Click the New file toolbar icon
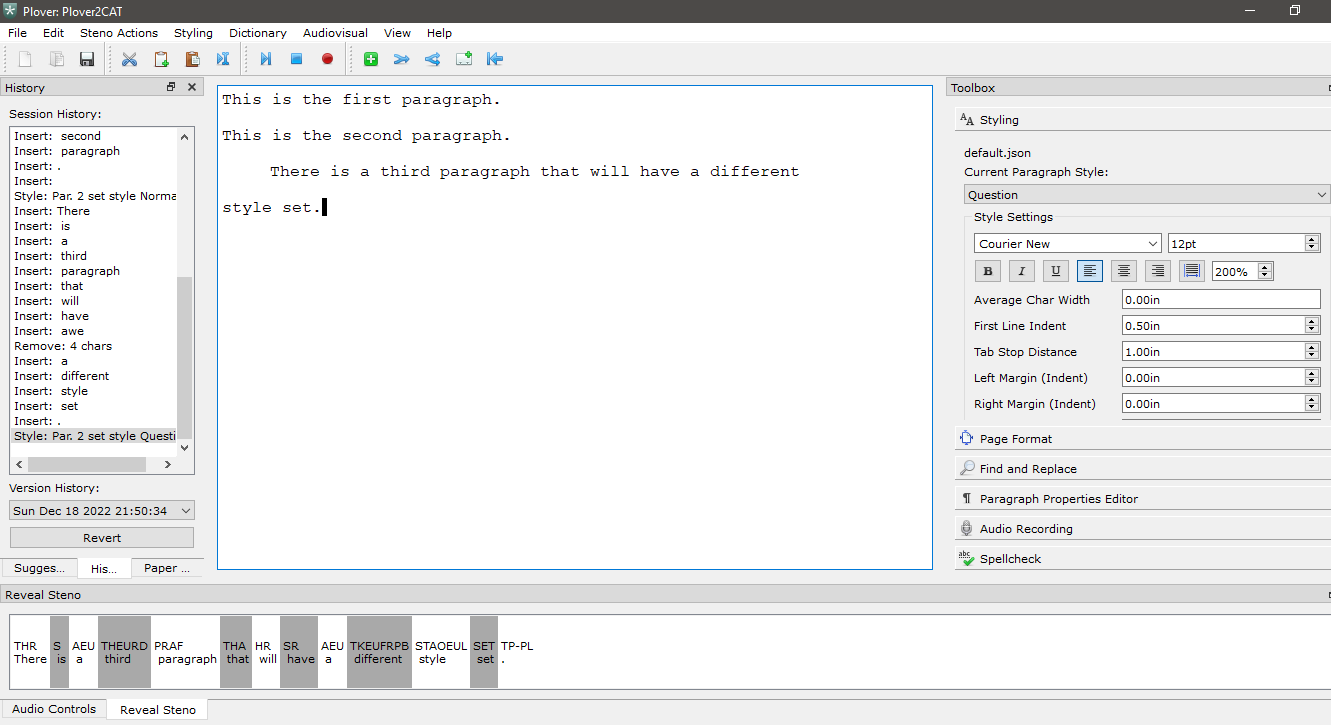The height and width of the screenshot is (725, 1331). pos(25,59)
